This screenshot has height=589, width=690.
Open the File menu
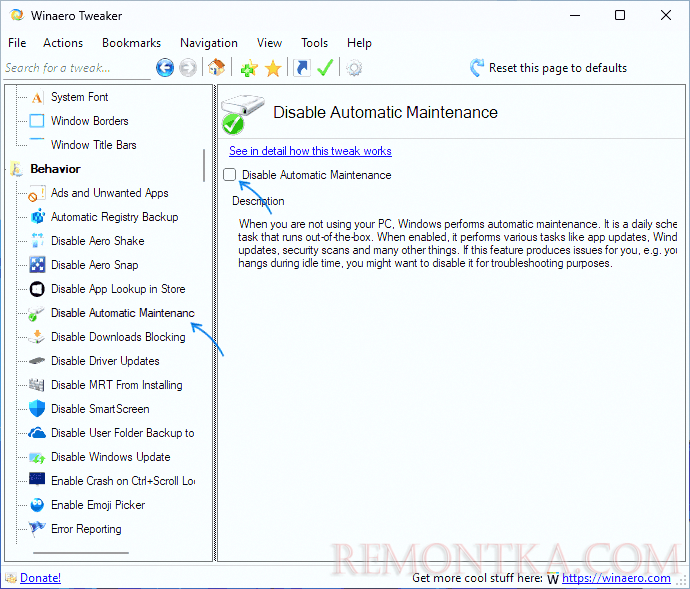17,43
